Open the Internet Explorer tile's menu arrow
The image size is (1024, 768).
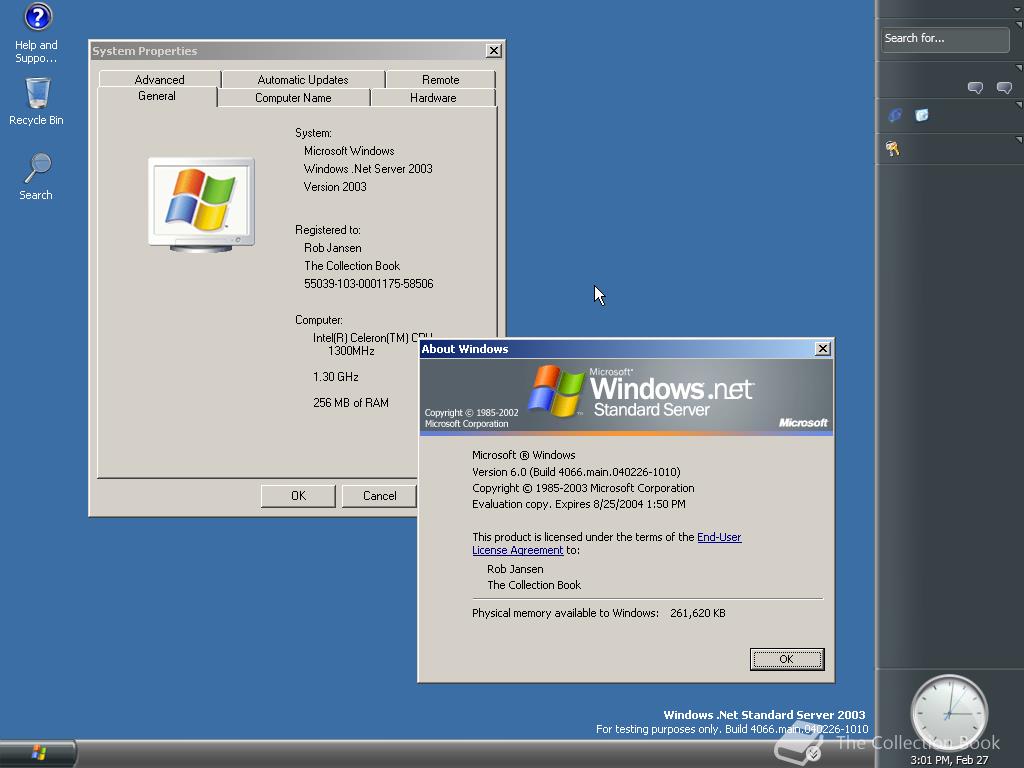point(1018,104)
